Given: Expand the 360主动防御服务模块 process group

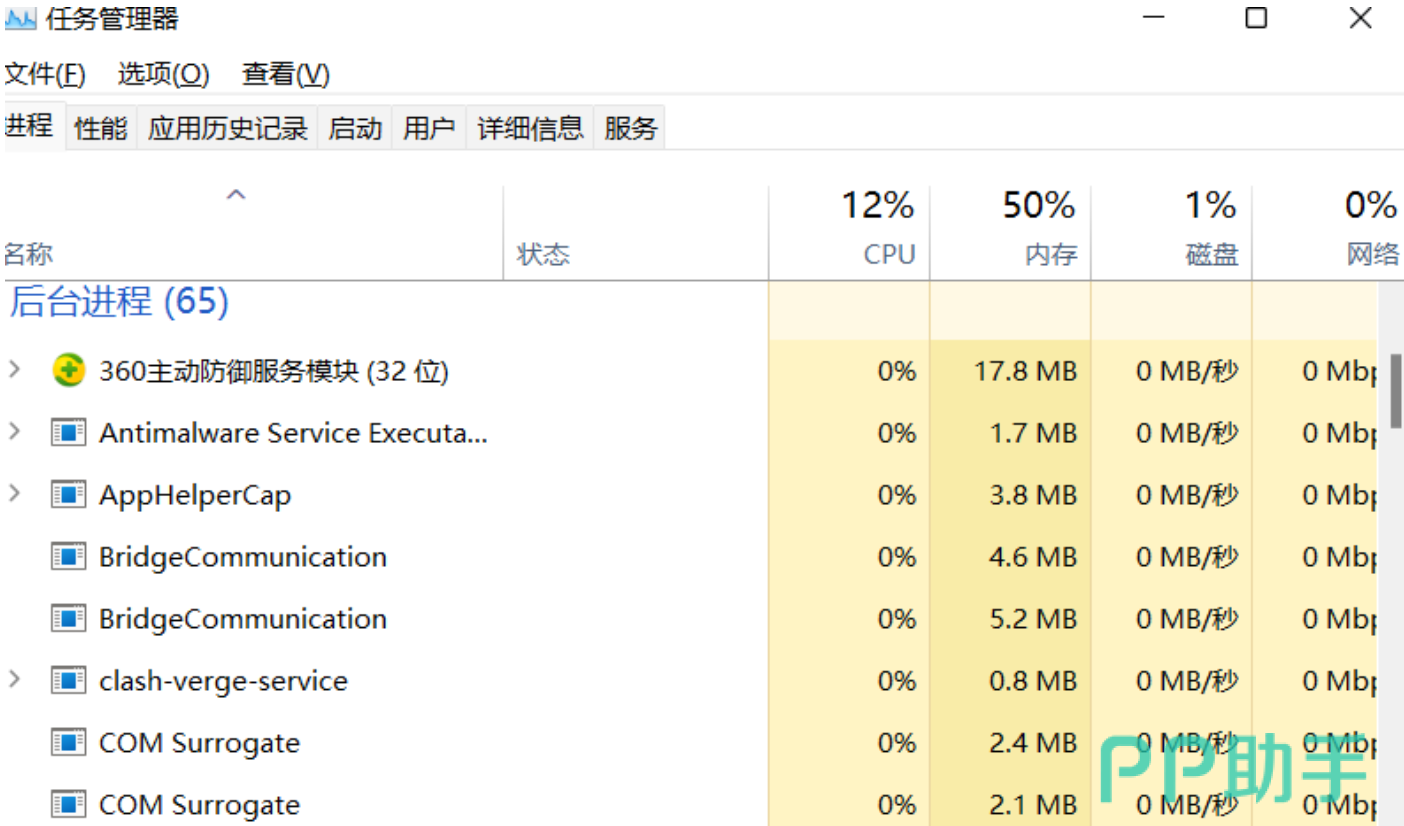Looking at the screenshot, I should click(14, 370).
